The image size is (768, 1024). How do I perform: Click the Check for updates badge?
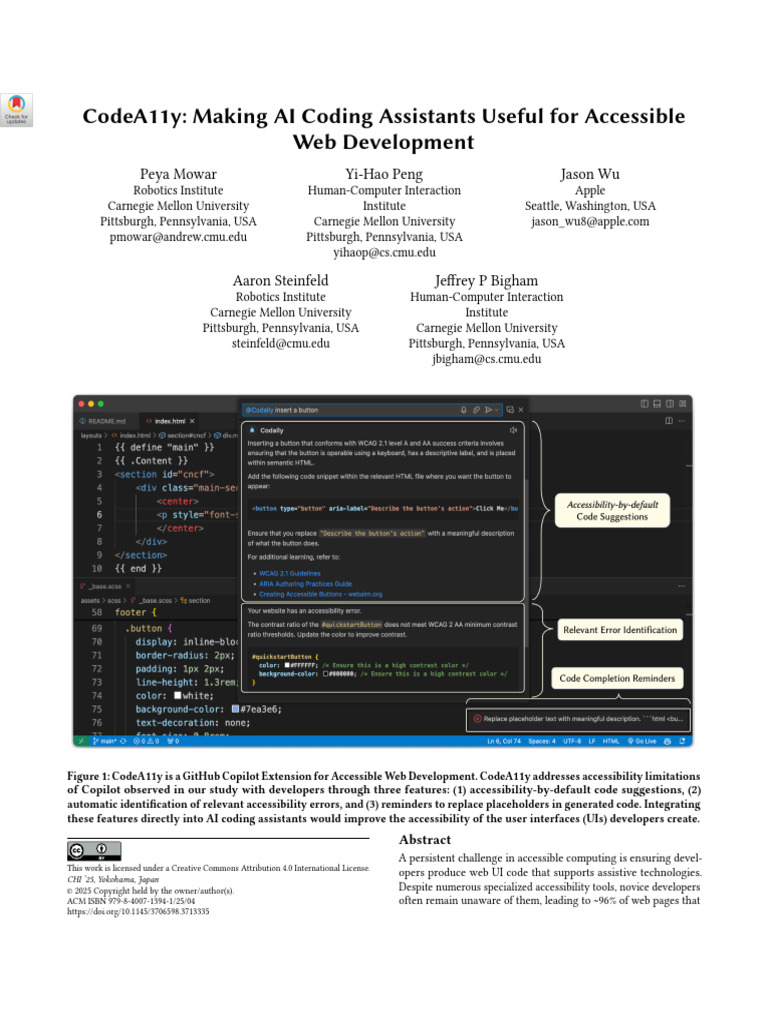[x=16, y=109]
